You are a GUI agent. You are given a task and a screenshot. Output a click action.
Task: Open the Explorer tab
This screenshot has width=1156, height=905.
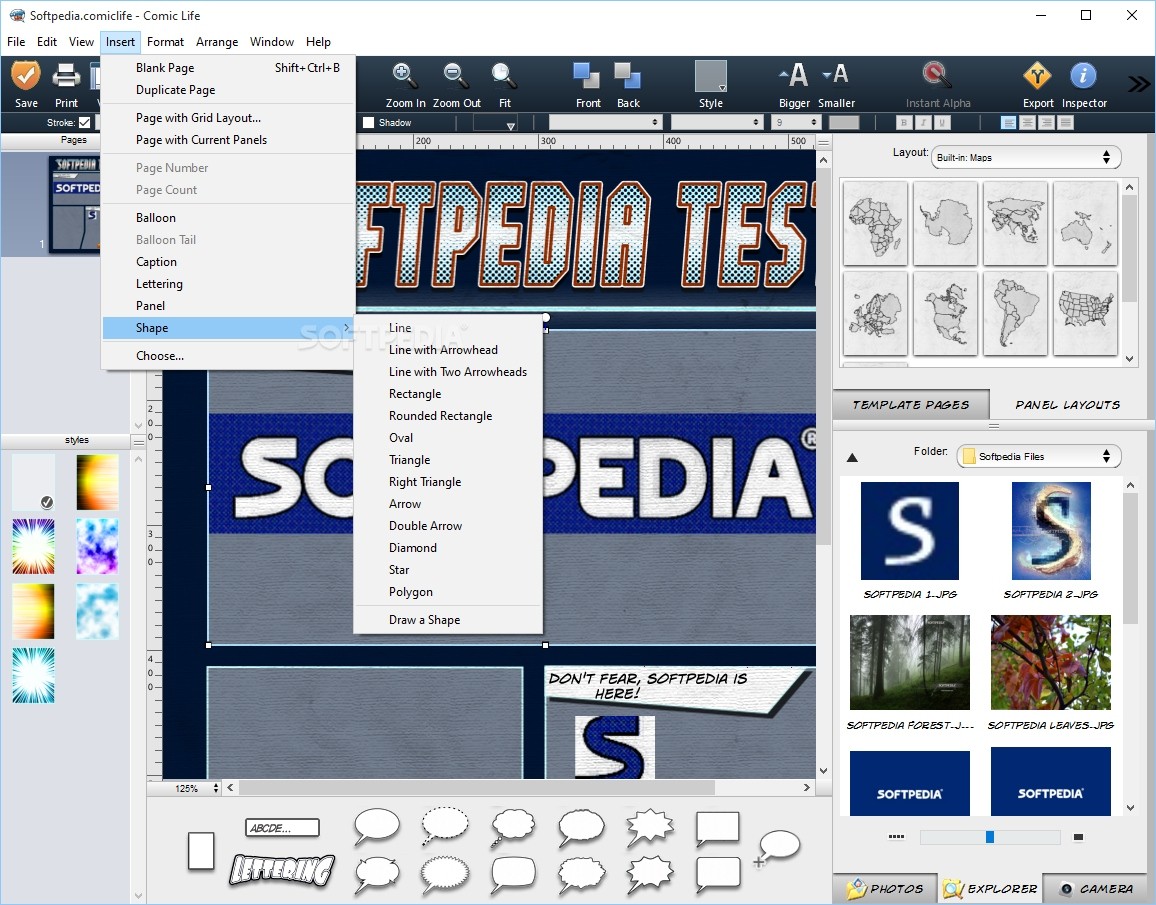click(990, 889)
